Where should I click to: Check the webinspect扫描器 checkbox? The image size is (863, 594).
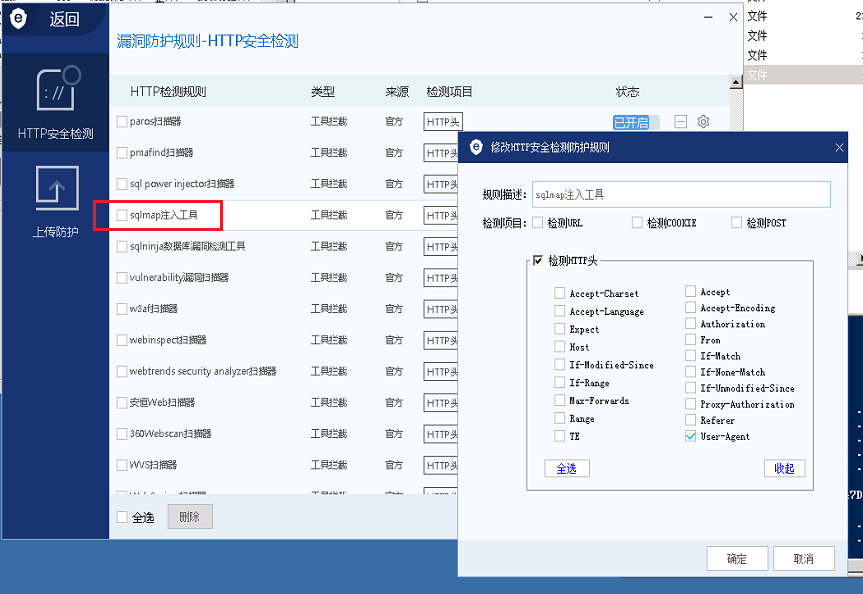tap(122, 340)
